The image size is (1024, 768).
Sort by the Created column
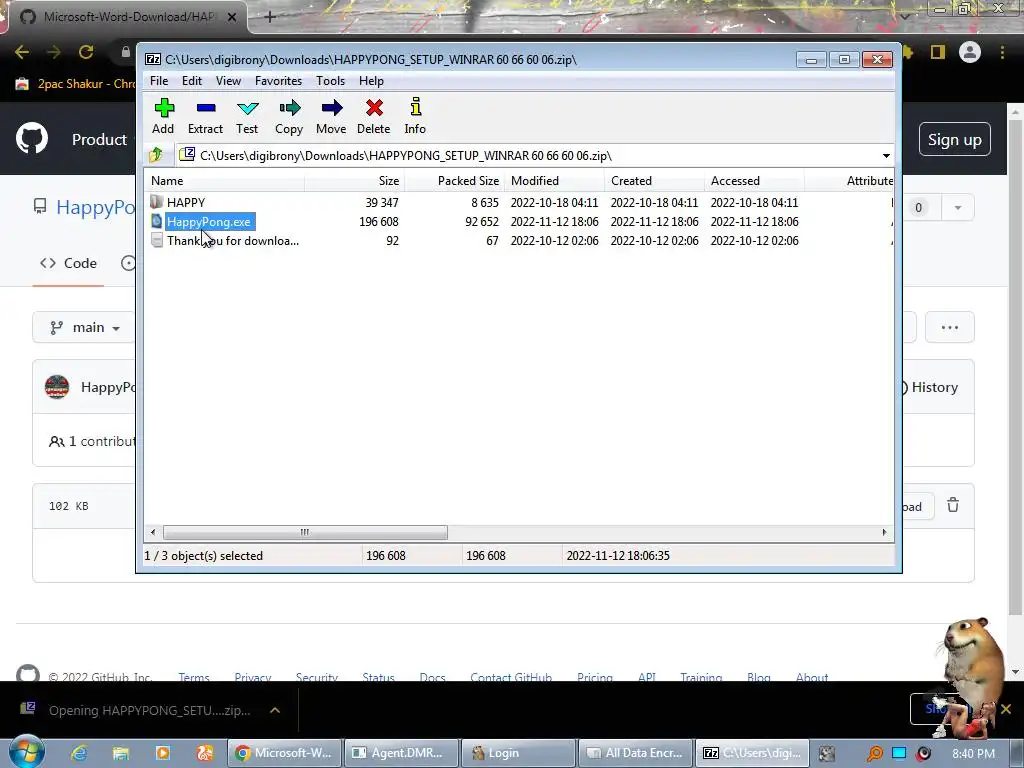pos(654,181)
